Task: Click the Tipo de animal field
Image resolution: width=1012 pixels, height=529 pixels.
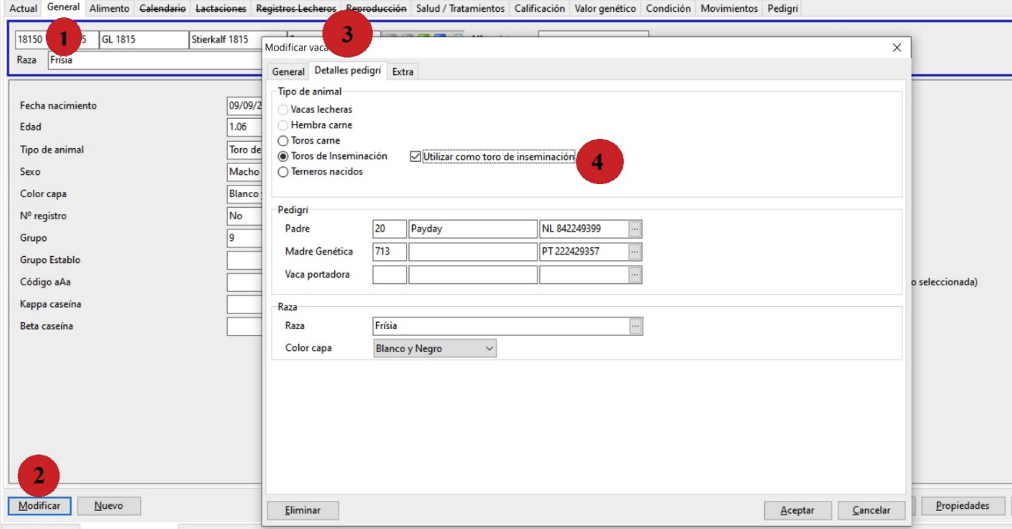Action: (x=245, y=150)
